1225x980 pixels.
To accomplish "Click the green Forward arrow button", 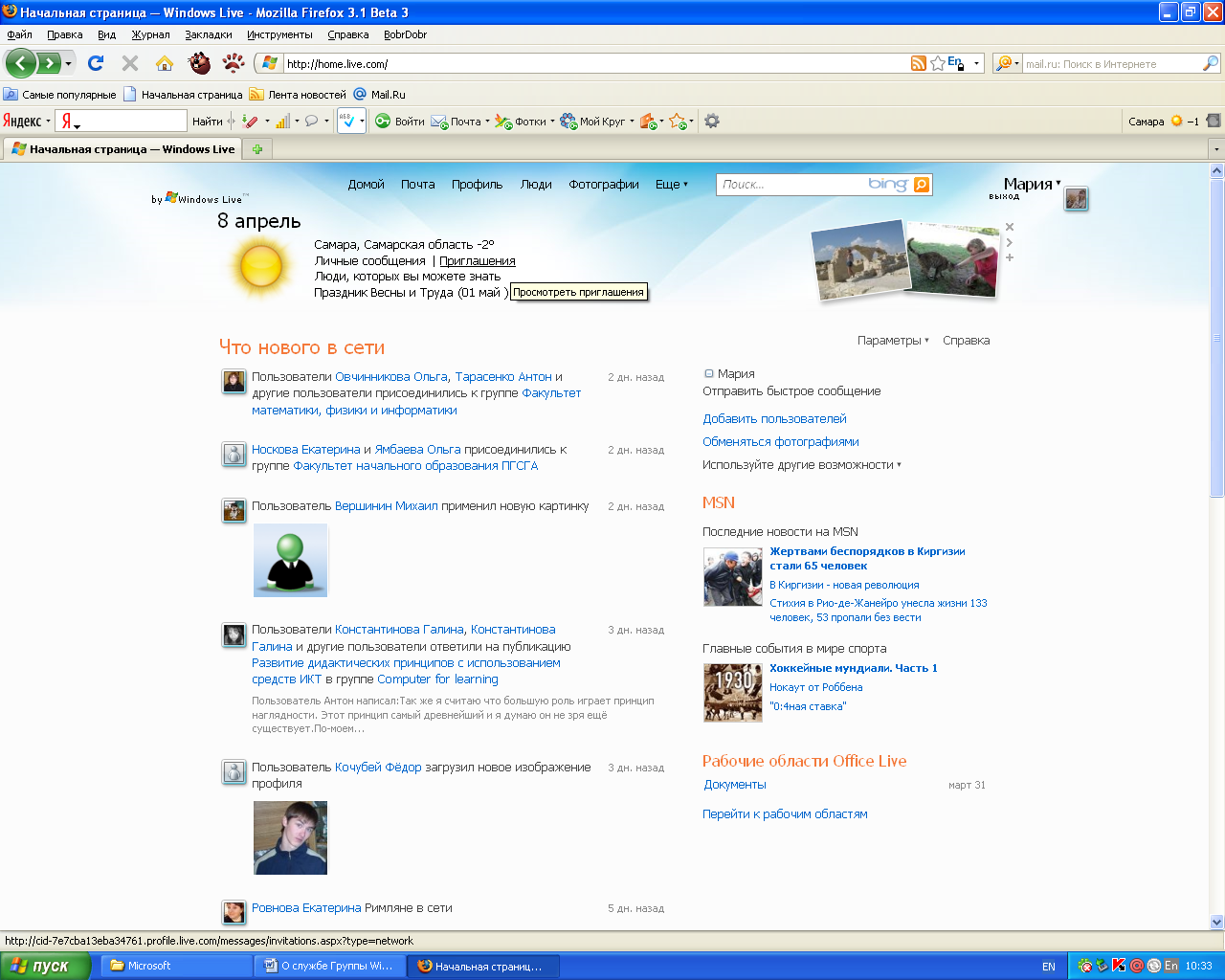I will (x=48, y=64).
